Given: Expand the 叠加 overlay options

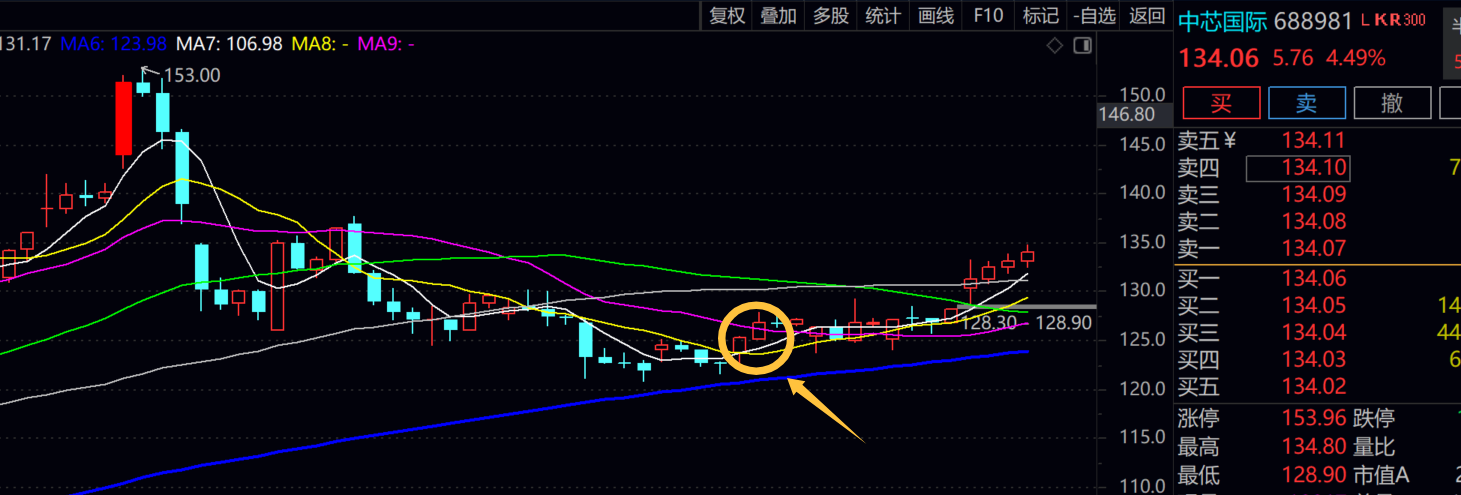Looking at the screenshot, I should tap(779, 15).
